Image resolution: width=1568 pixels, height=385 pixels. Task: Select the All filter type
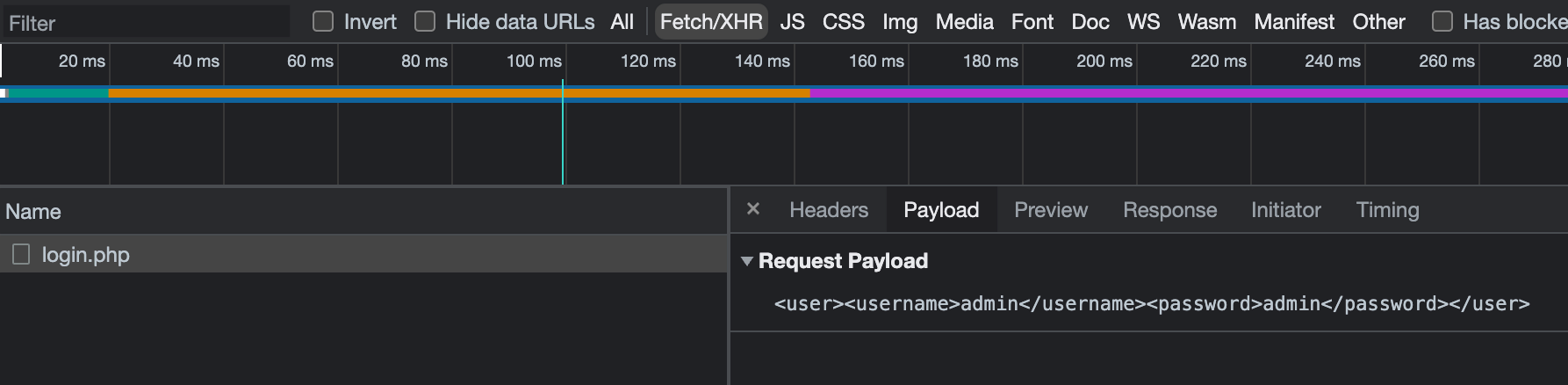click(x=622, y=22)
